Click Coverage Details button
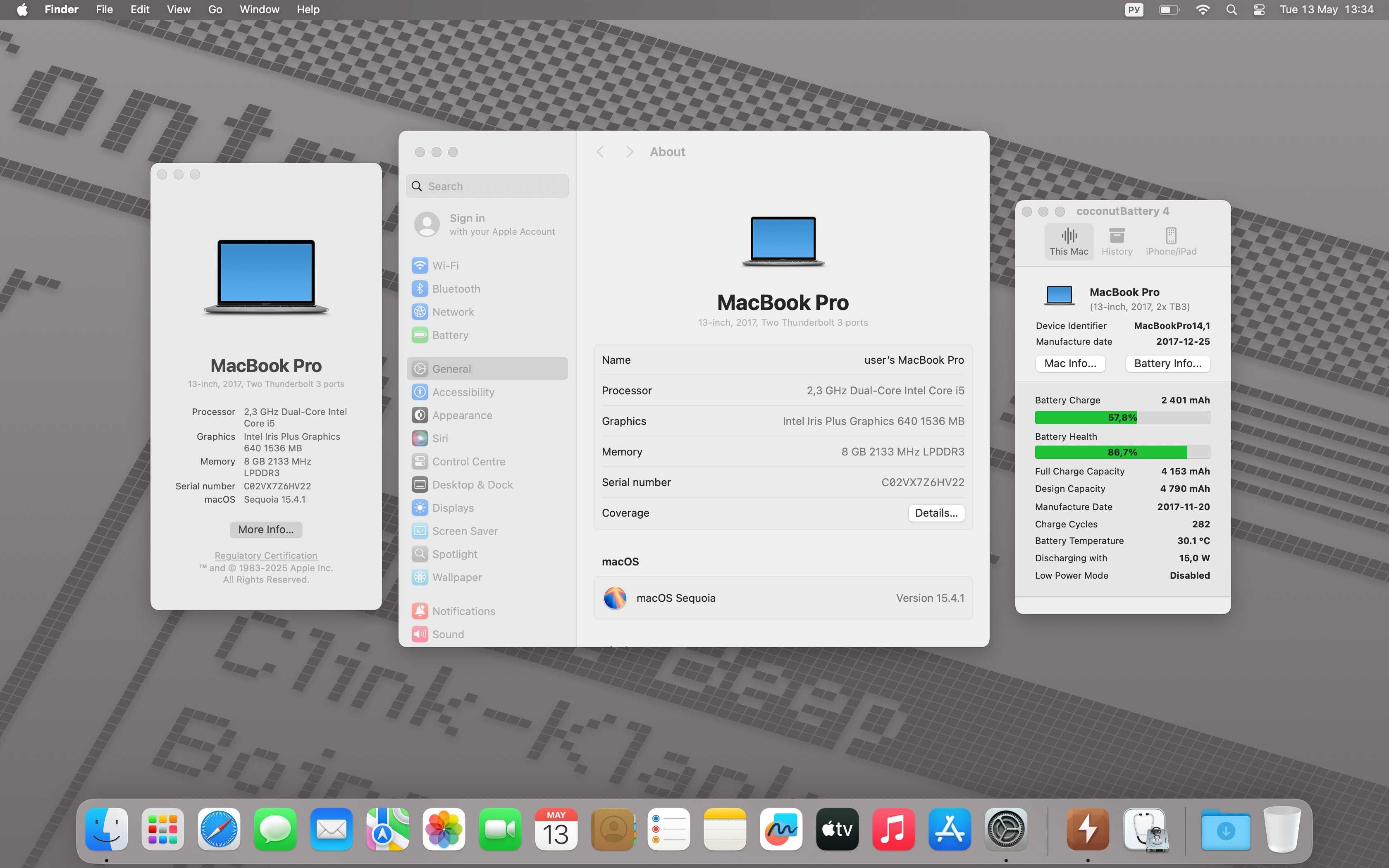Screen dimensions: 1389x868 (x=936, y=513)
